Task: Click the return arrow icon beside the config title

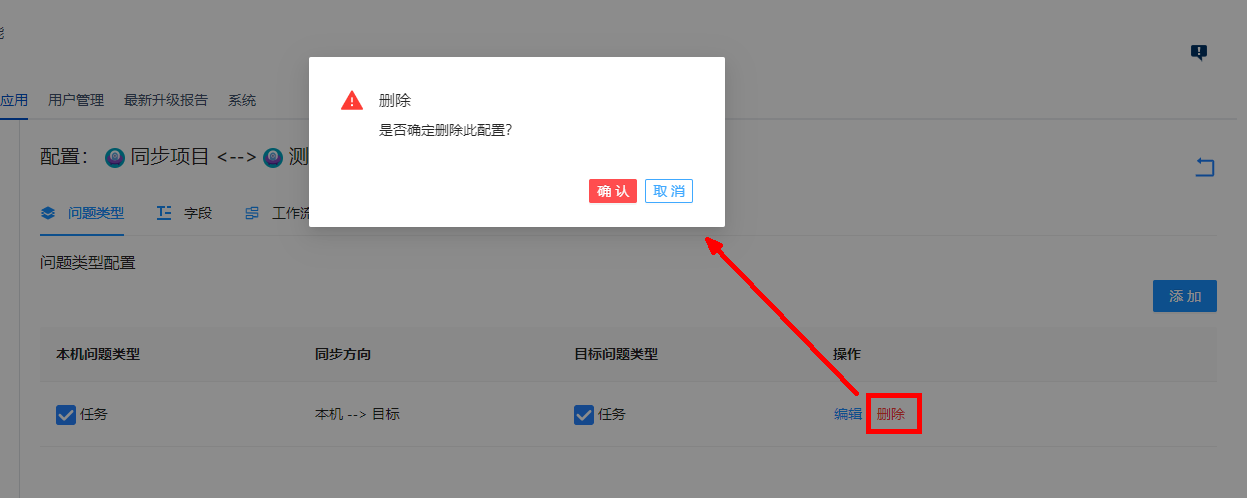Action: click(x=1205, y=168)
